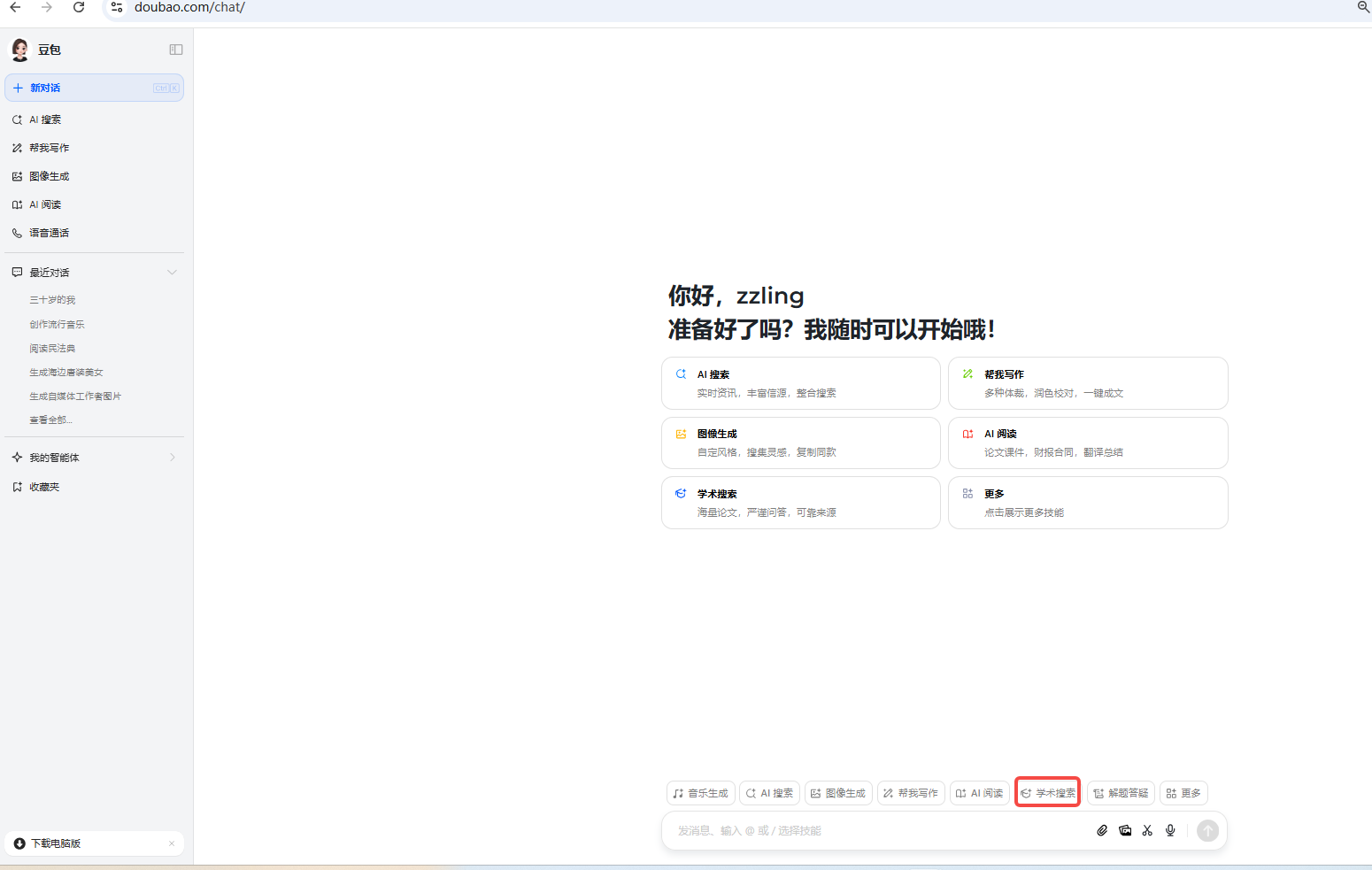The image size is (1372, 870).
Task: Start a new chat with 新对话
Action: coord(94,88)
